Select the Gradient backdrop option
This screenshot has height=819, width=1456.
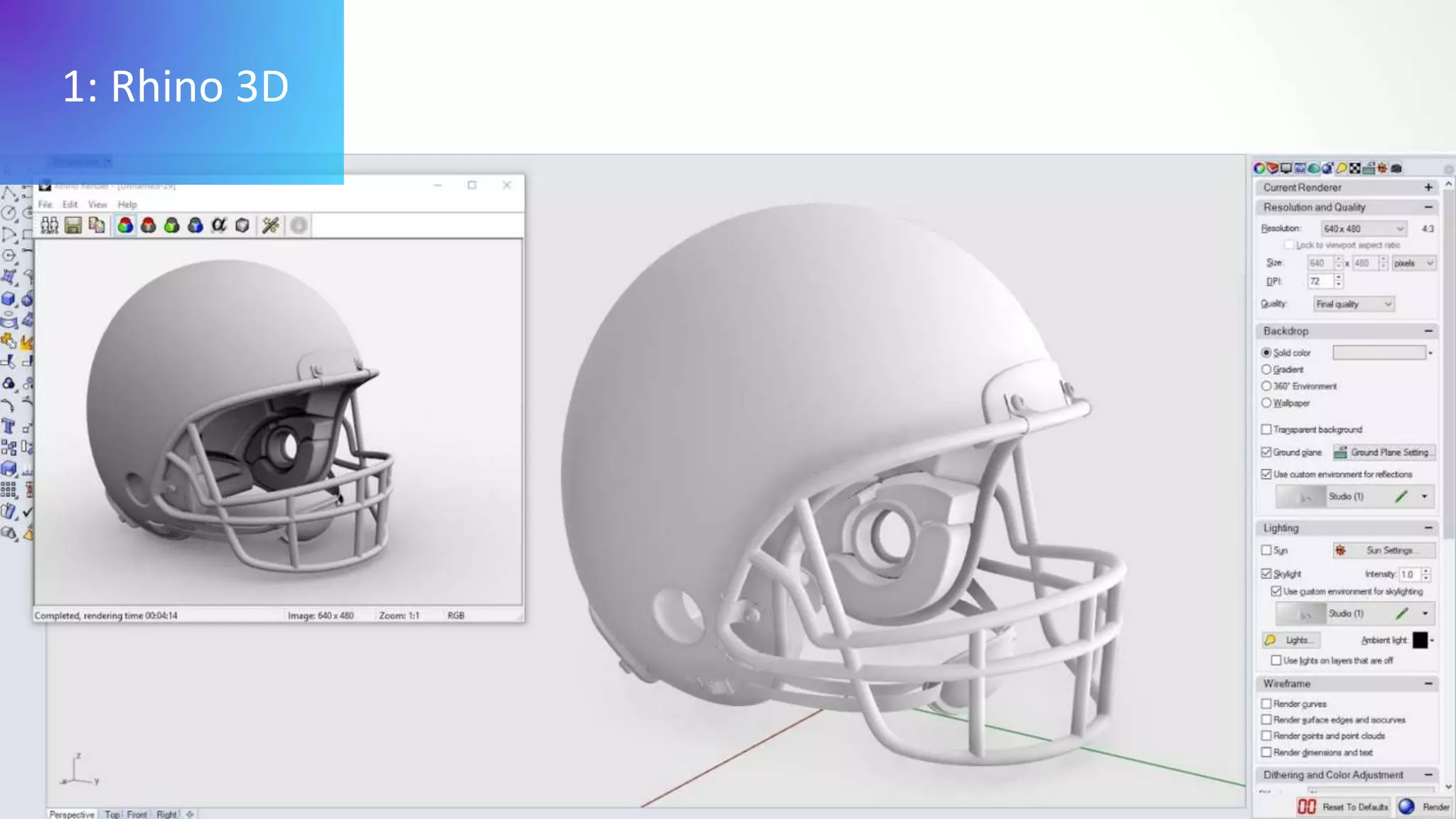tap(1266, 370)
